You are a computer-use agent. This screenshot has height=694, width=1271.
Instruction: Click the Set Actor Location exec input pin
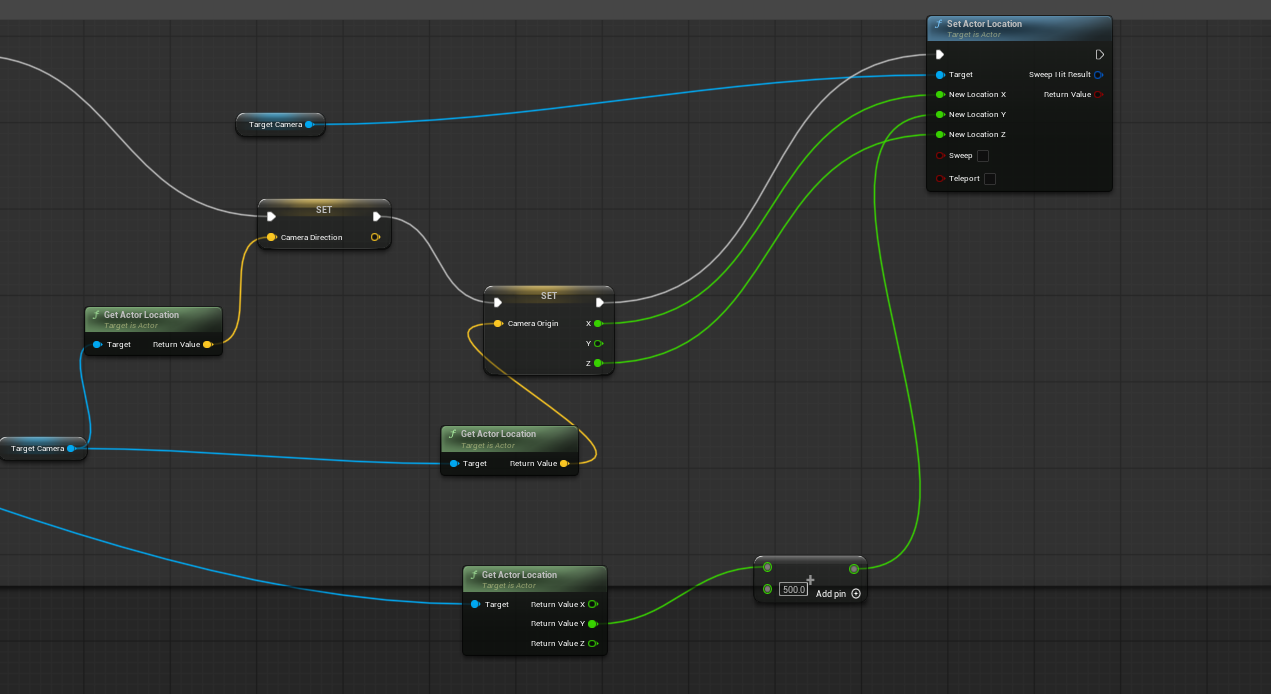tap(940, 55)
